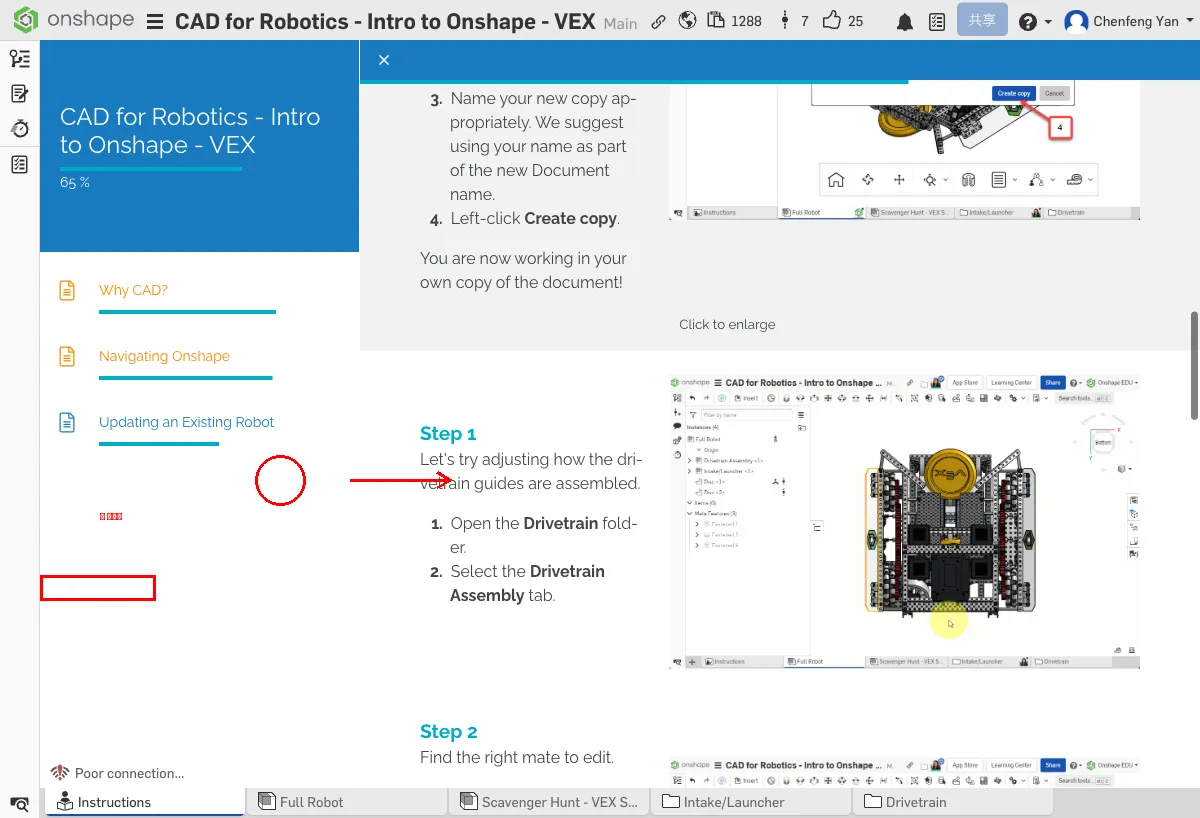
Task: Click the Onshape logo icon
Action: (26, 20)
